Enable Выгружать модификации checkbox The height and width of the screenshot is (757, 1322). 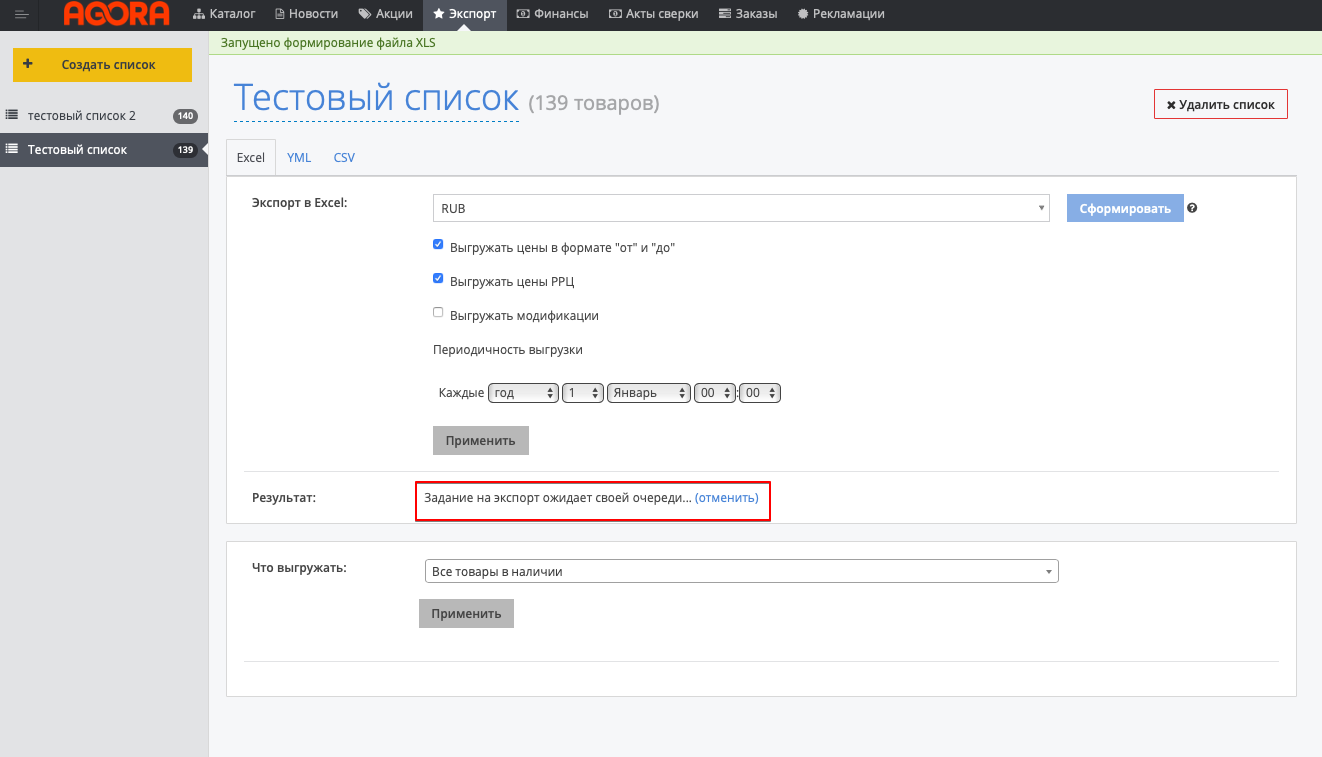[438, 313]
